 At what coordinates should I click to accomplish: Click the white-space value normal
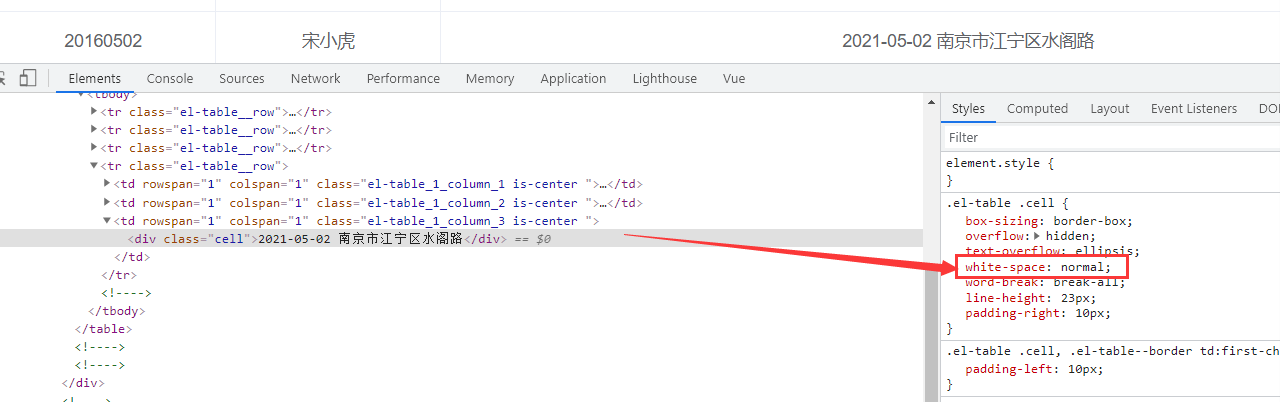point(1082,267)
